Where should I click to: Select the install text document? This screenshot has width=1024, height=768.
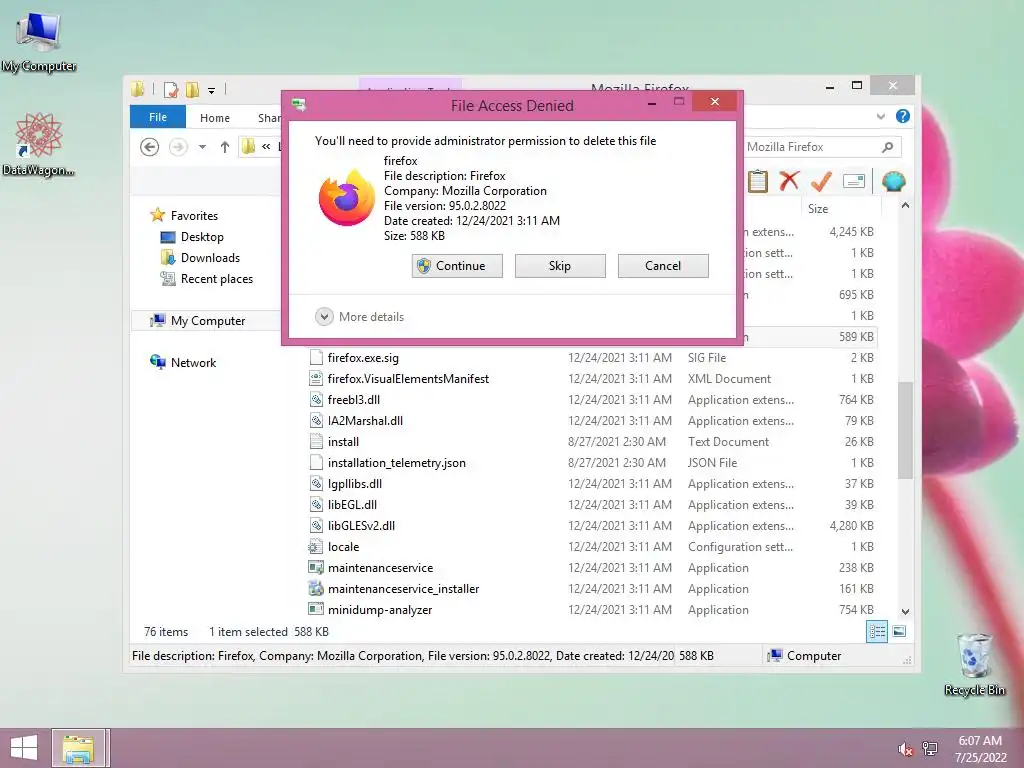coord(592,441)
